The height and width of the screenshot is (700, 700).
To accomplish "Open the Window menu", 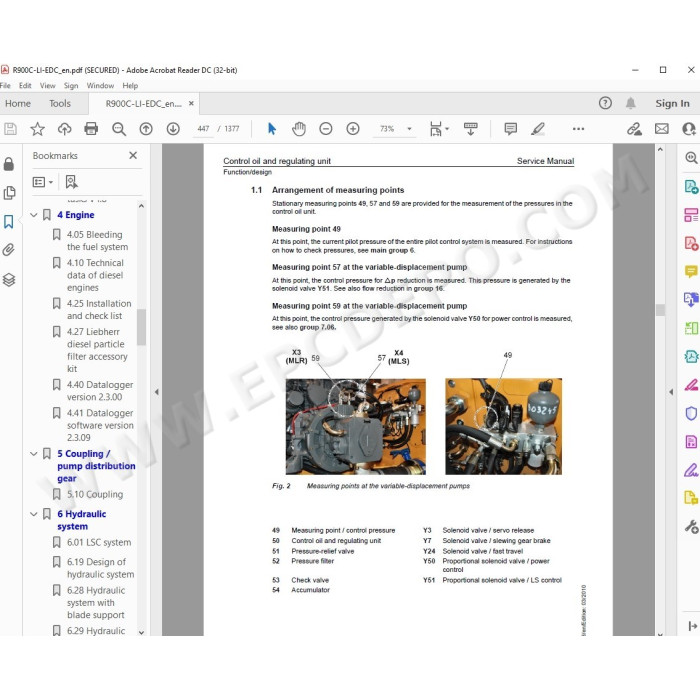I will click(100, 85).
